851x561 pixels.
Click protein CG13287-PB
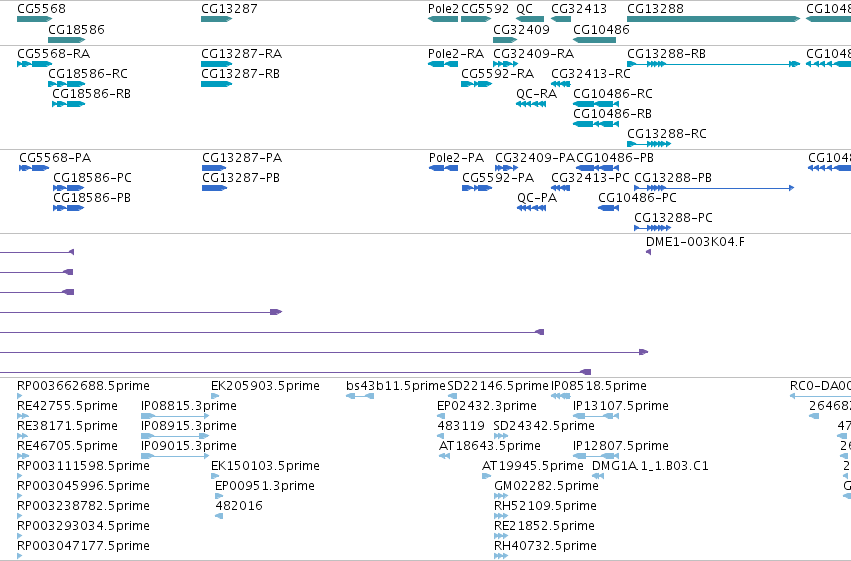(x=241, y=178)
